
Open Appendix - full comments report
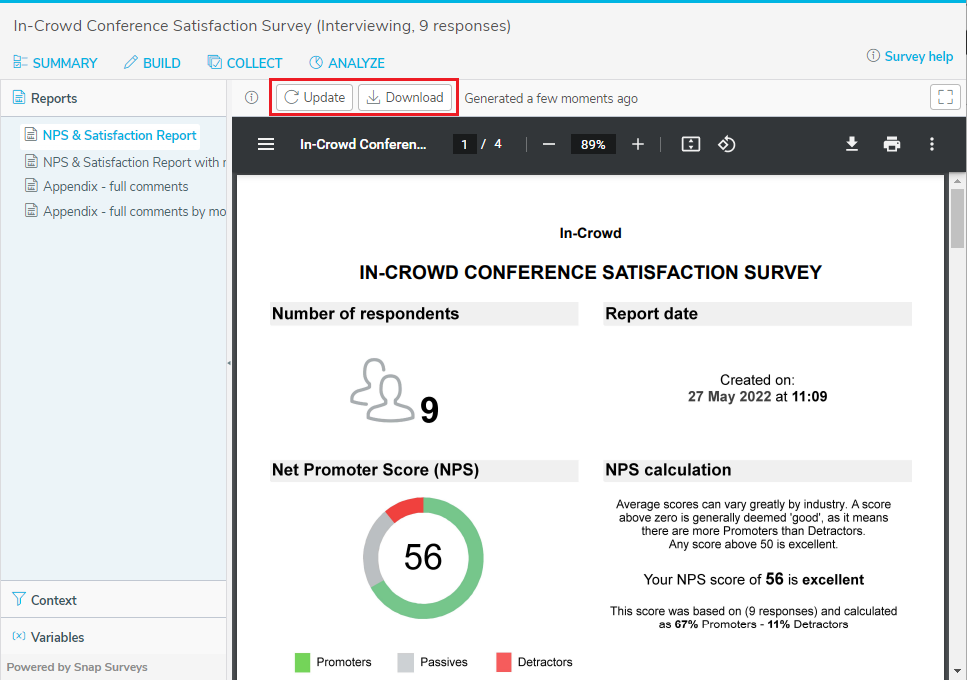pyautogui.click(x=106, y=186)
